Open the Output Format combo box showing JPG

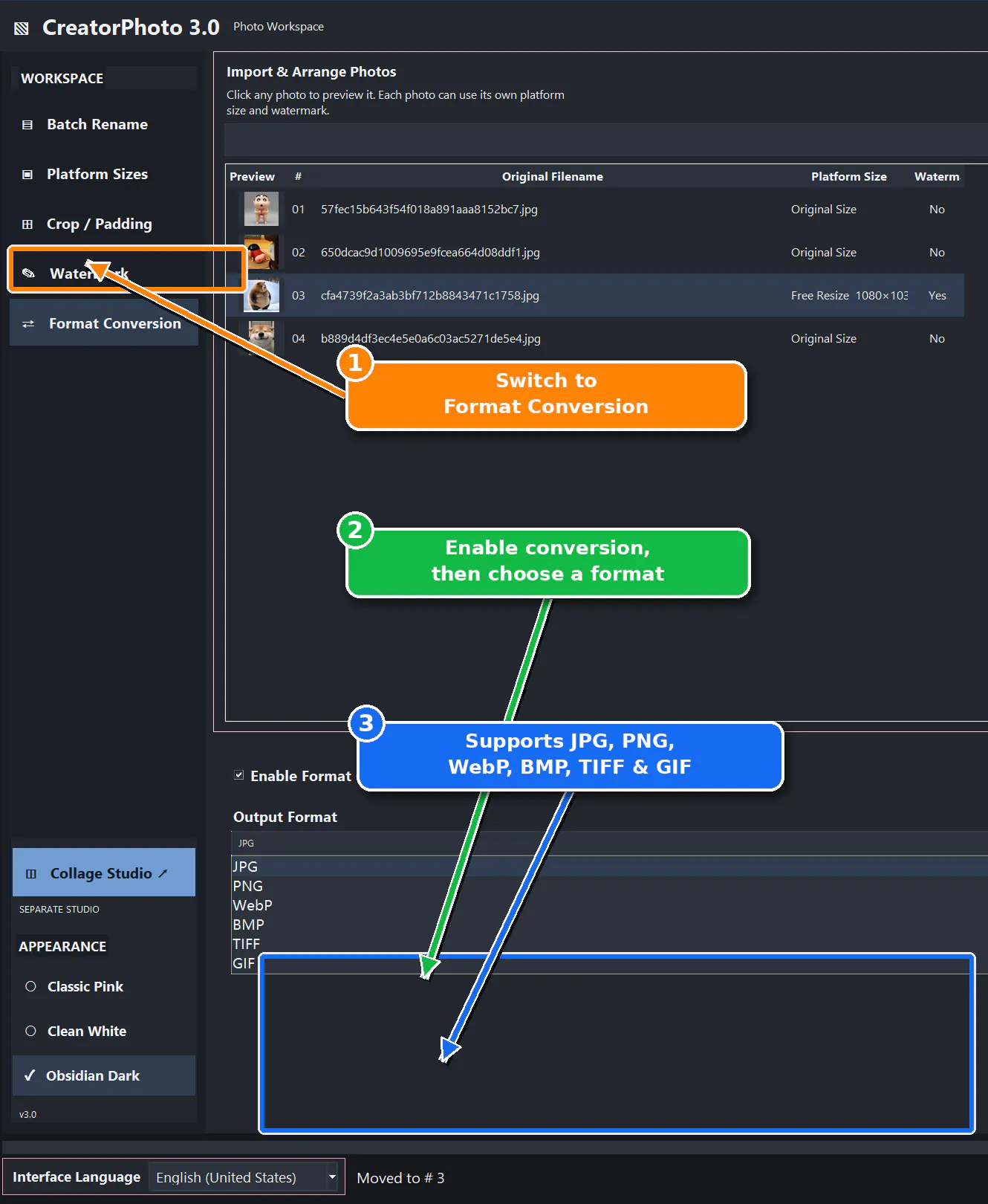pos(609,843)
